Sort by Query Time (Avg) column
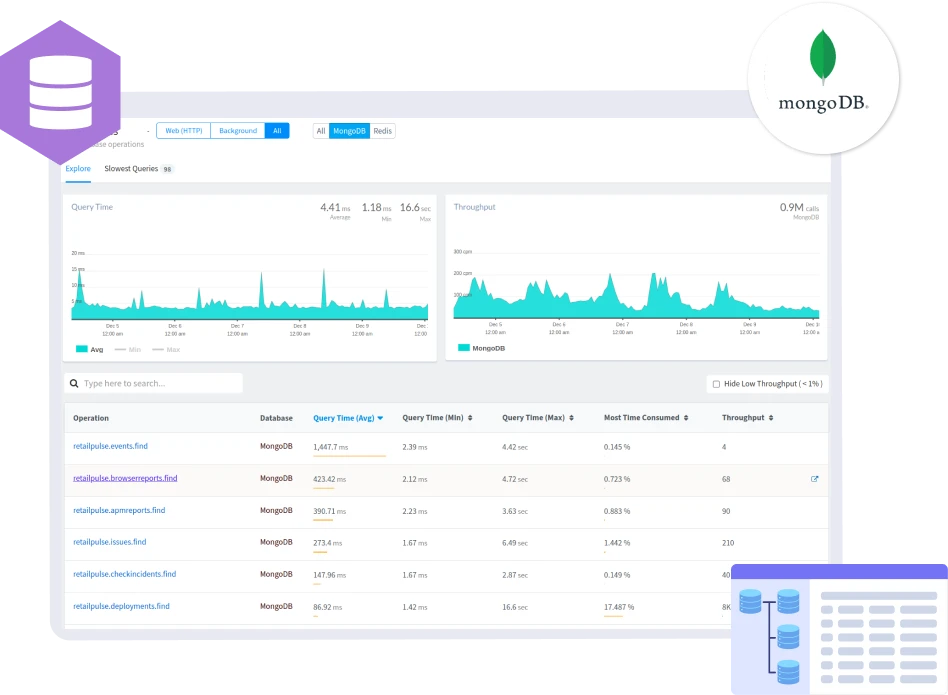 pyautogui.click(x=348, y=418)
